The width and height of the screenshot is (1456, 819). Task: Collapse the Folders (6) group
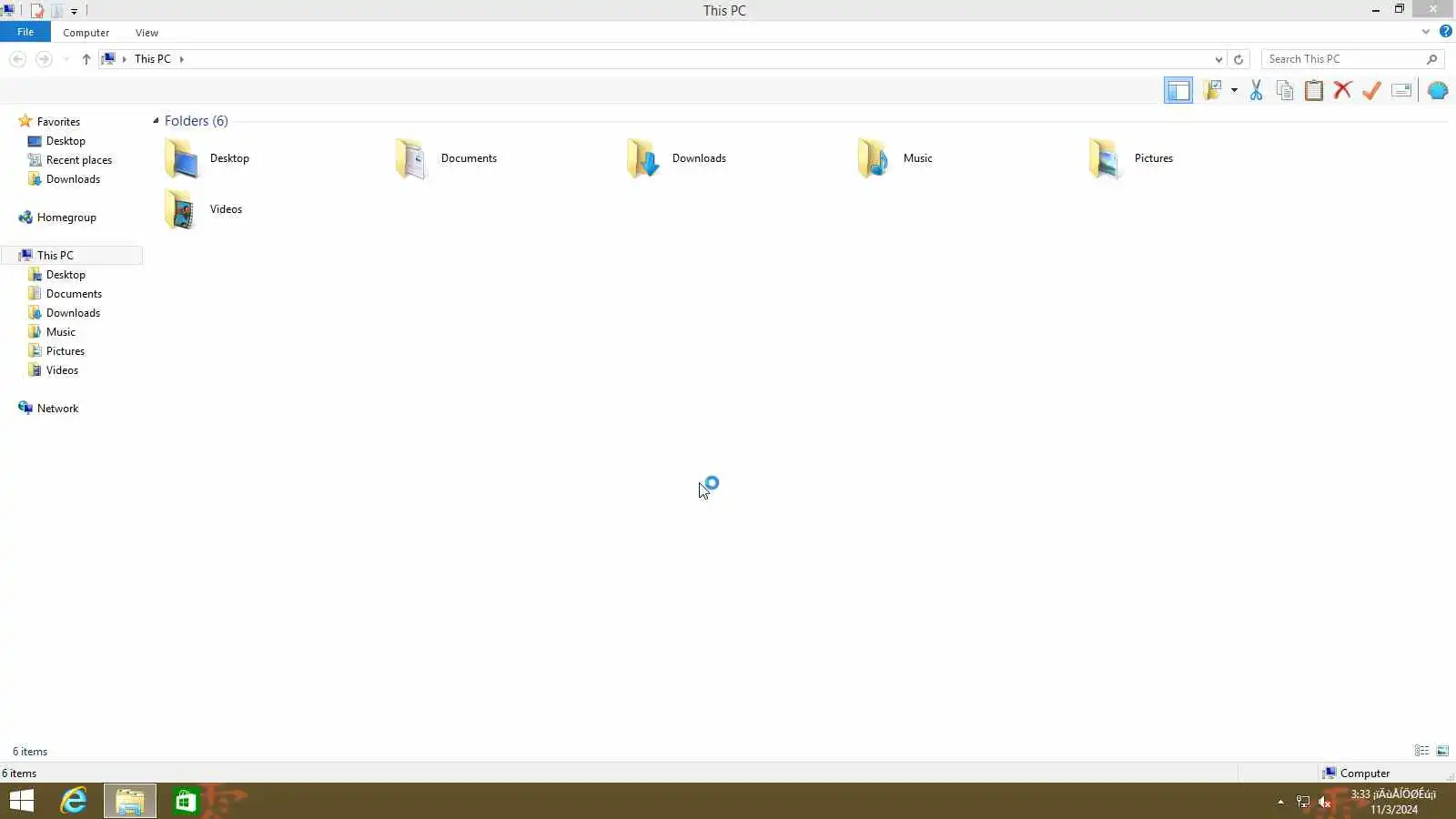pyautogui.click(x=156, y=121)
